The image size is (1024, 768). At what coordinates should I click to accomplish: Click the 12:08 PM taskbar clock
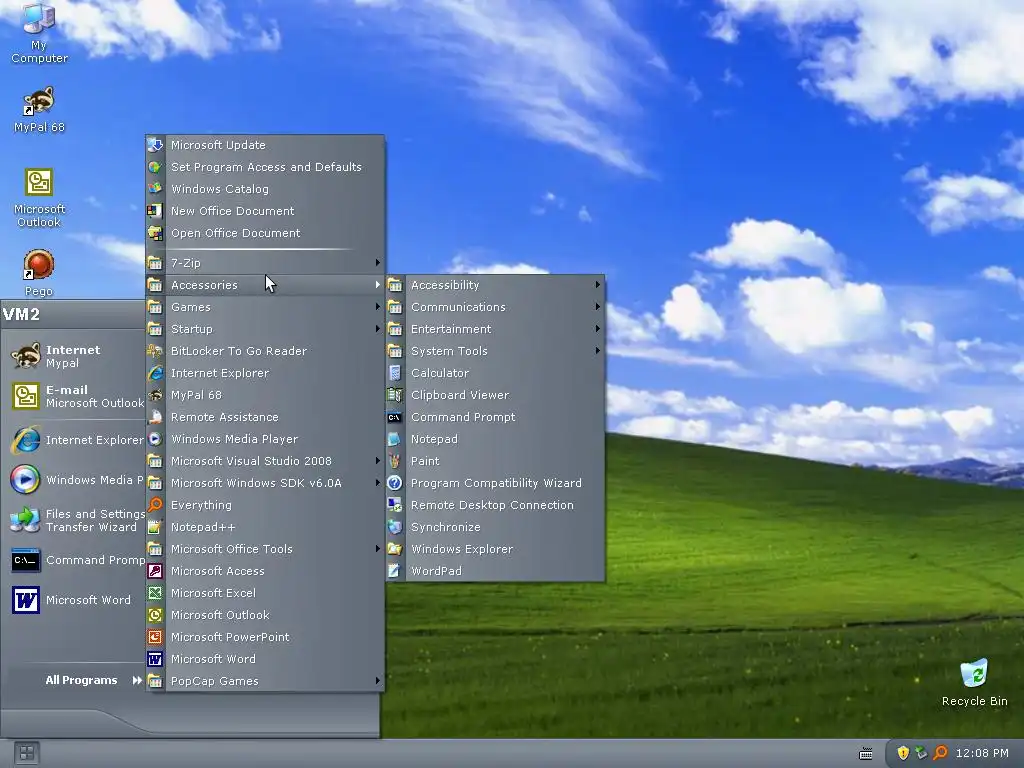pyautogui.click(x=982, y=753)
